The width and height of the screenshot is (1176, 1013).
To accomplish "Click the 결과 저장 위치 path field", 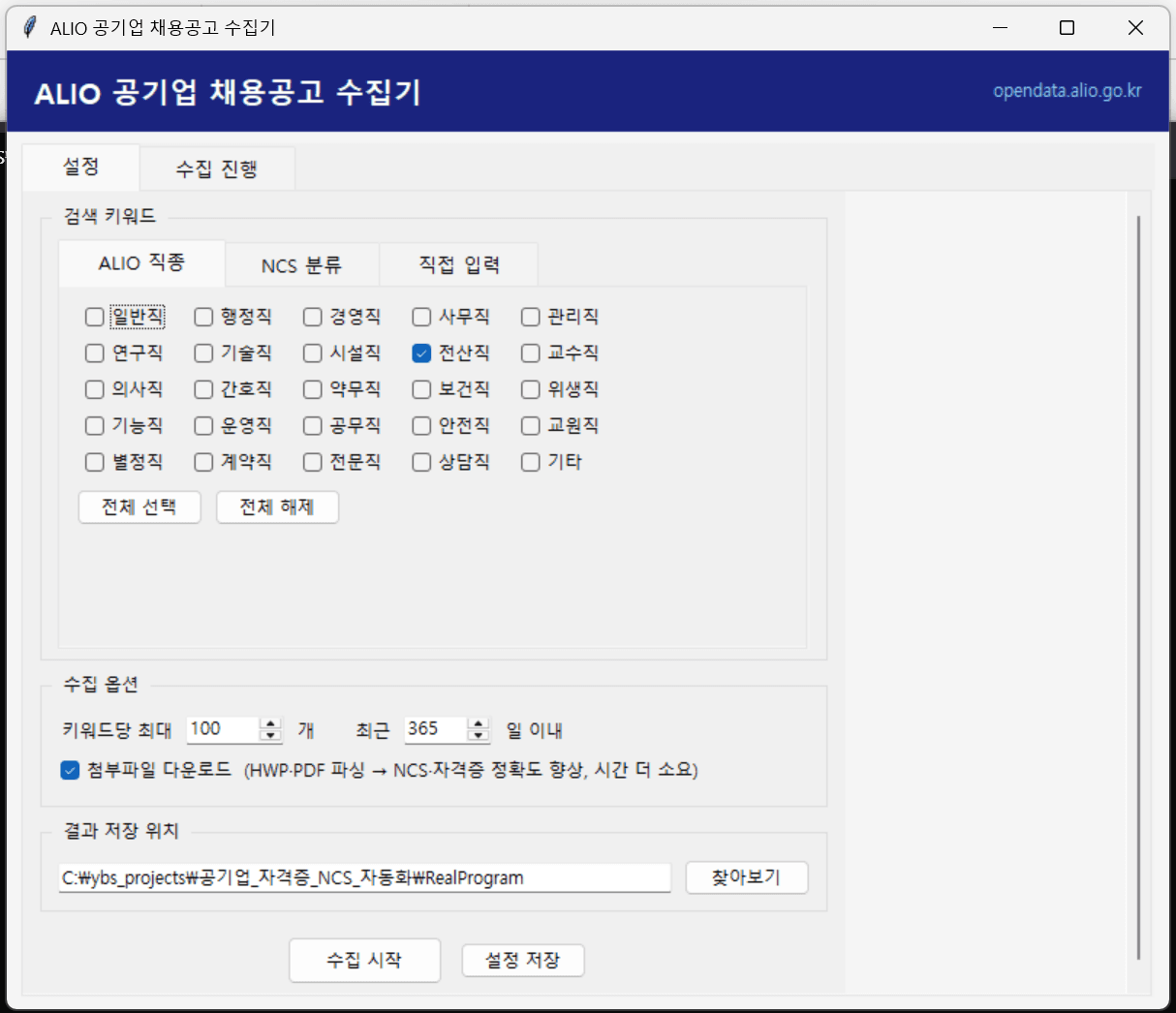I will [x=364, y=878].
